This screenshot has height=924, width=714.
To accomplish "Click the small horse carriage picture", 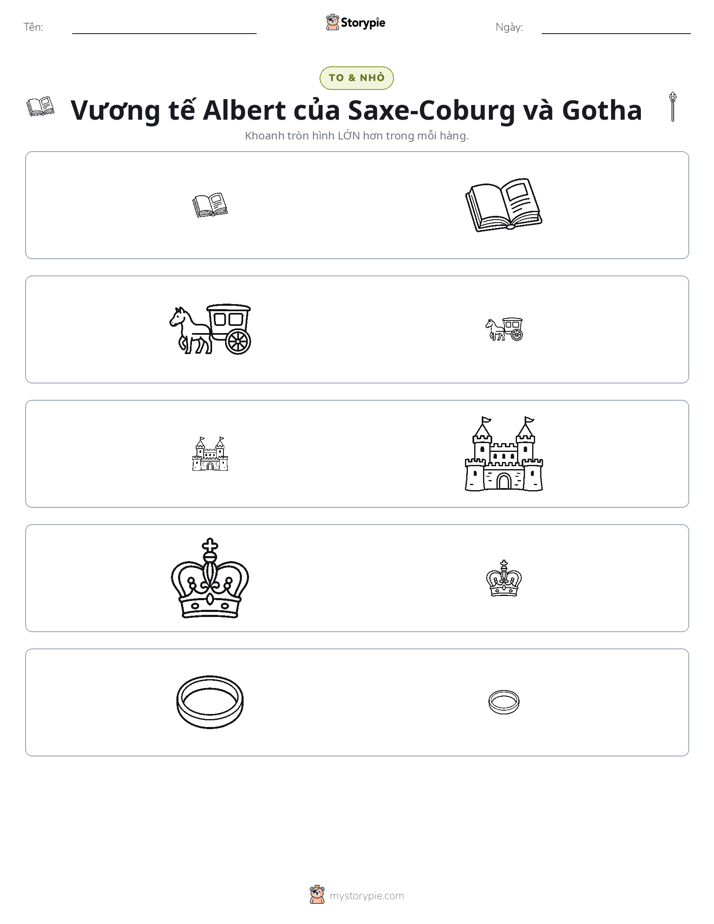I will pos(504,329).
